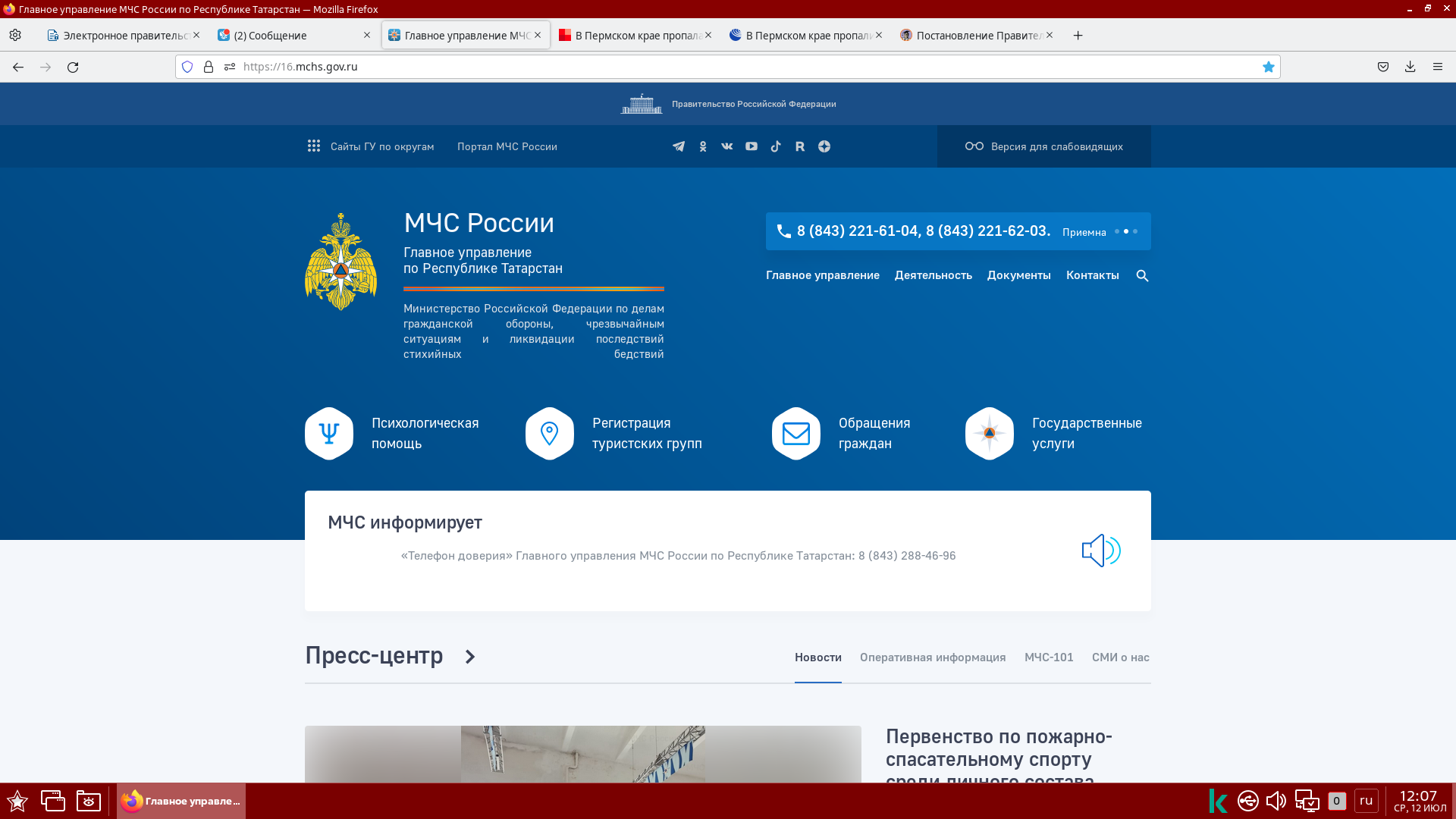The width and height of the screenshot is (1456, 819).
Task: Open Обращения граждан link text
Action: pyautogui.click(x=874, y=433)
